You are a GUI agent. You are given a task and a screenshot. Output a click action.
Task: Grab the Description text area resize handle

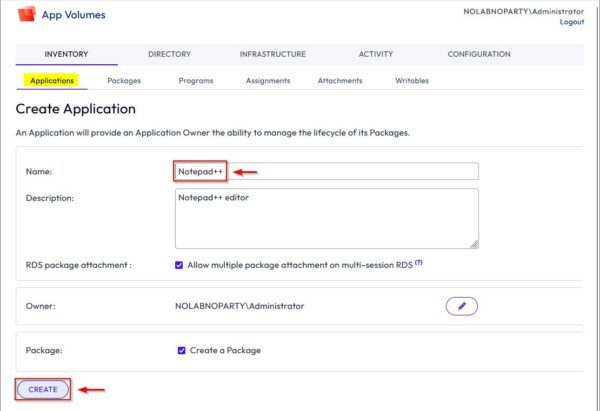coord(474,244)
